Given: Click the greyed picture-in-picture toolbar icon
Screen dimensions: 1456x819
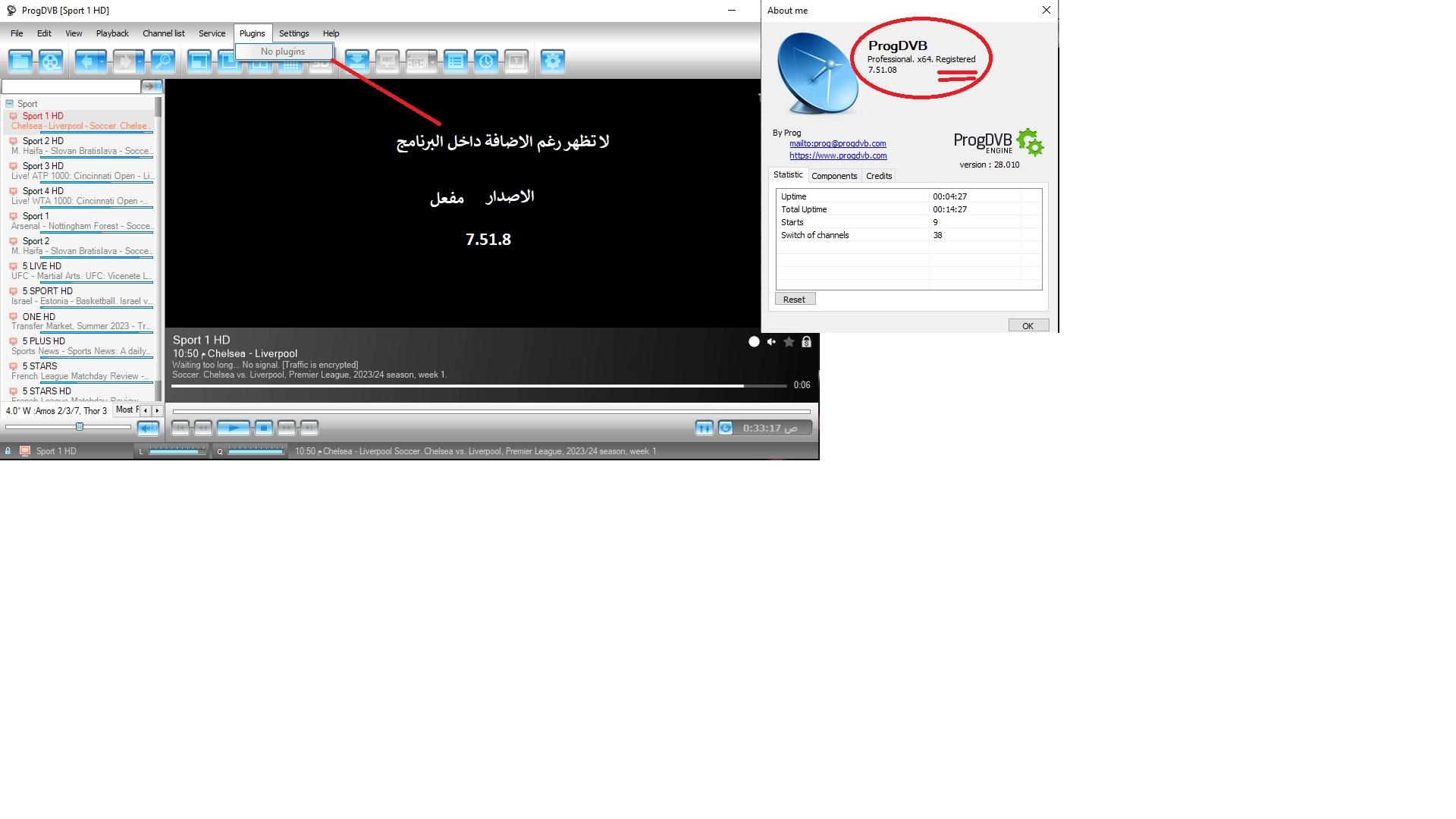Looking at the screenshot, I should (x=416, y=61).
